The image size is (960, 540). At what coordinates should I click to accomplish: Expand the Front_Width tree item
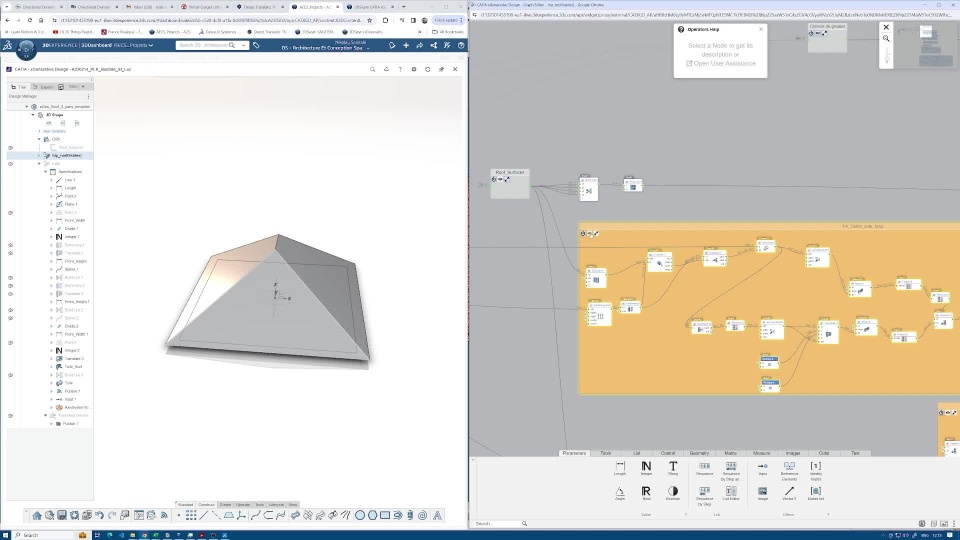pos(51,220)
